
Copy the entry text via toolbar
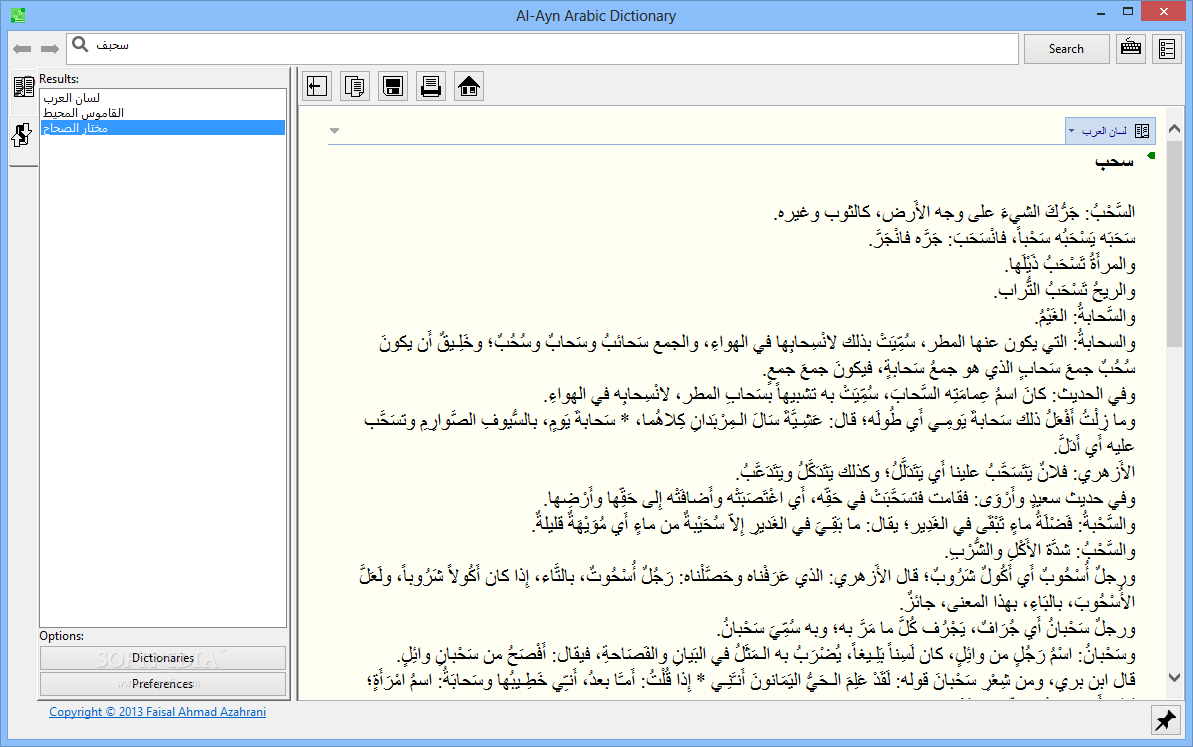(355, 86)
